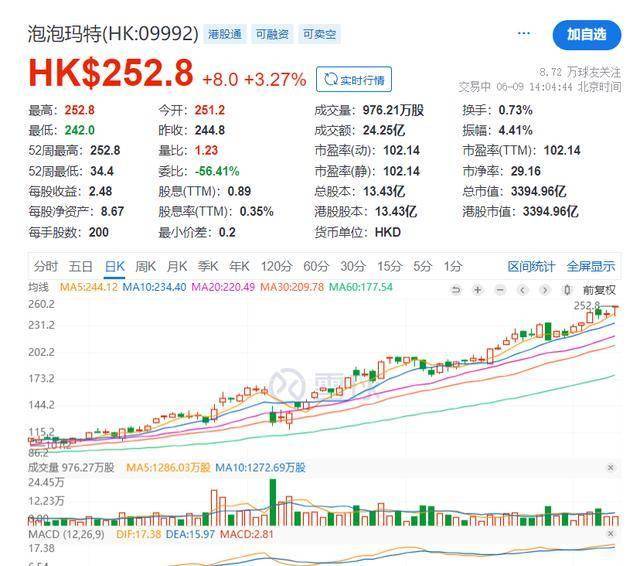Close the MACD indicator panel

coord(611,534)
